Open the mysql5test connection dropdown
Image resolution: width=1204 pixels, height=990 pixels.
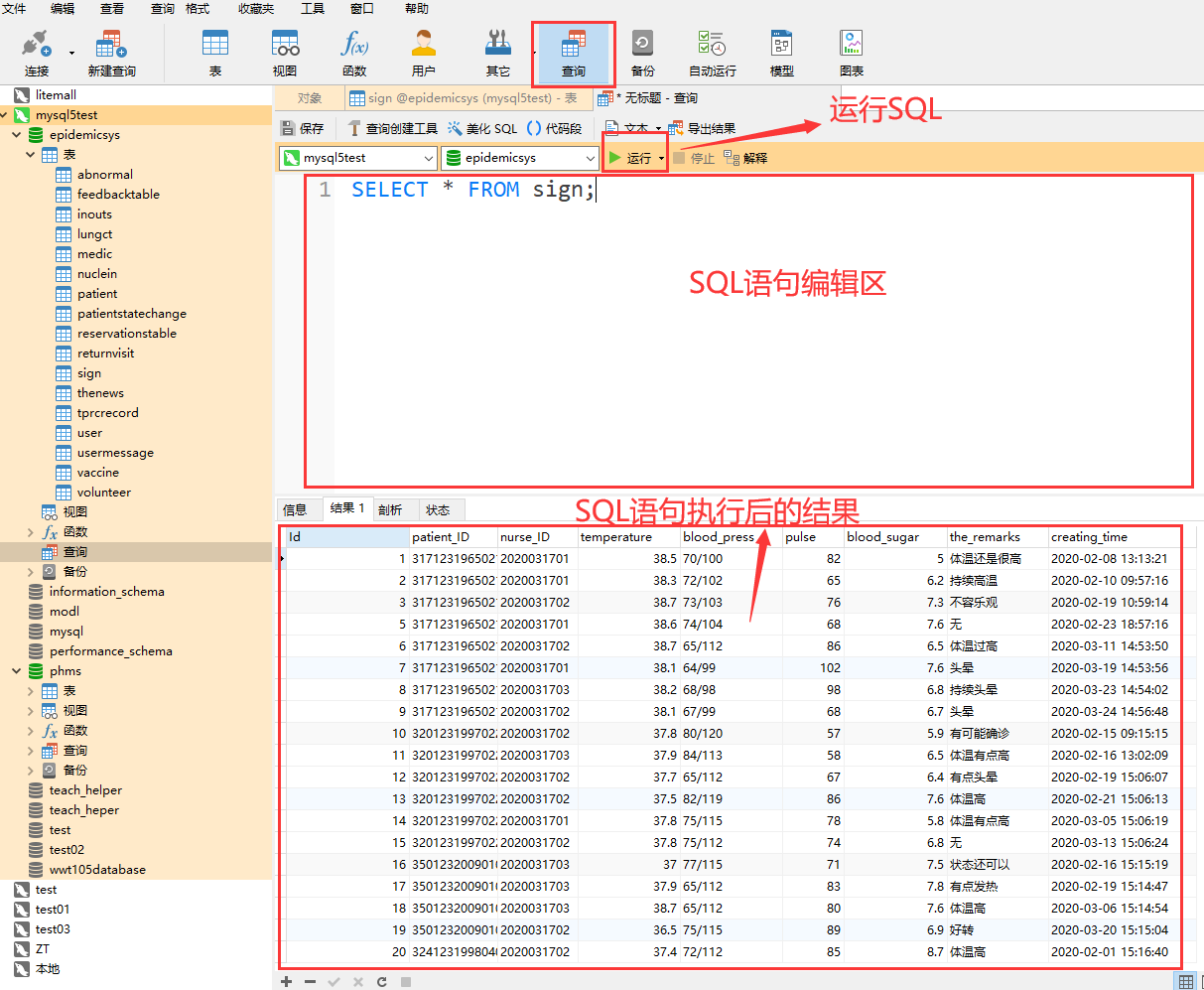pyautogui.click(x=429, y=158)
